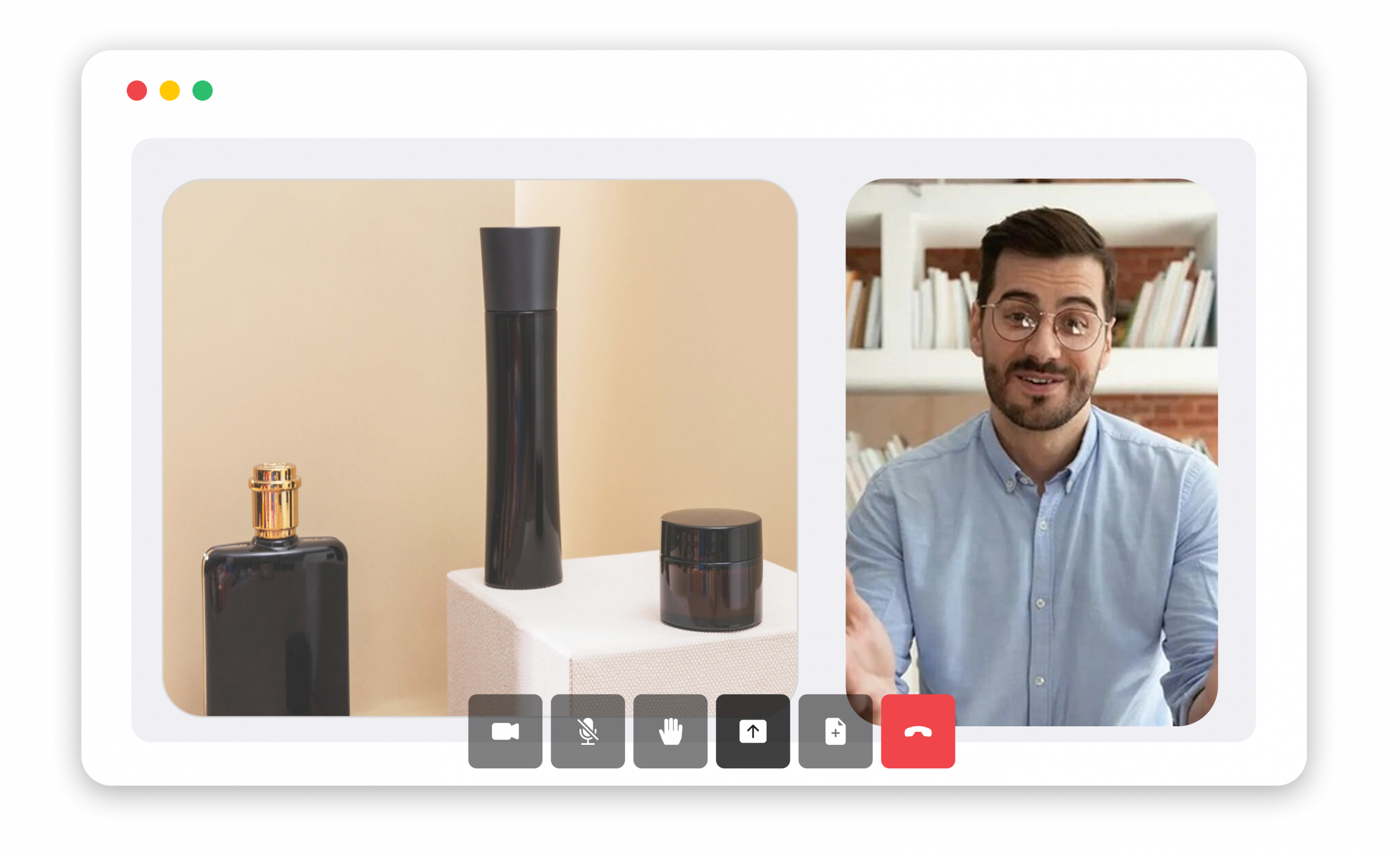Click the empty white title bar
The width and height of the screenshot is (1400, 851).
pos(682,91)
